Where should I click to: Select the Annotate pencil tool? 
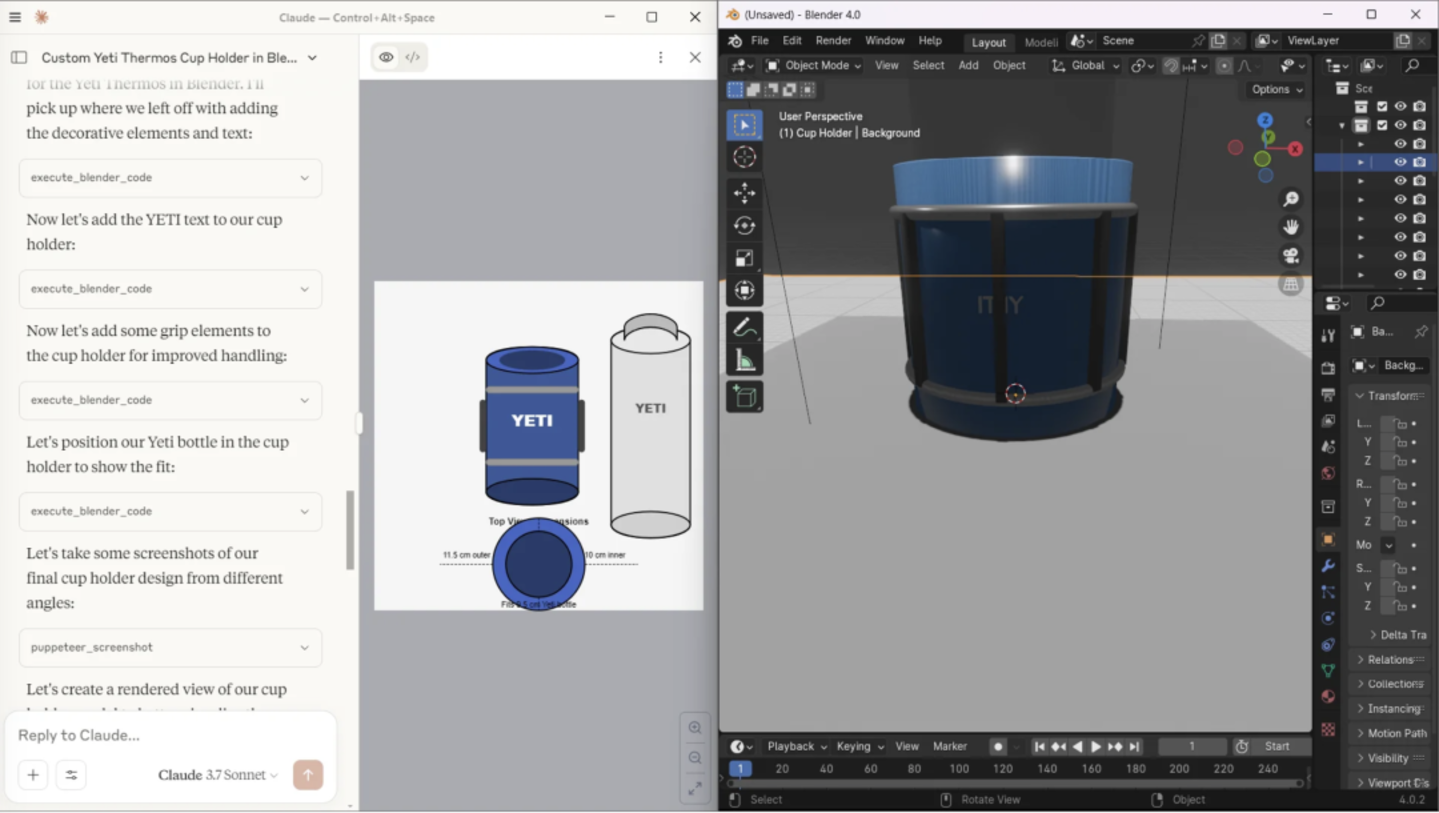click(x=744, y=327)
